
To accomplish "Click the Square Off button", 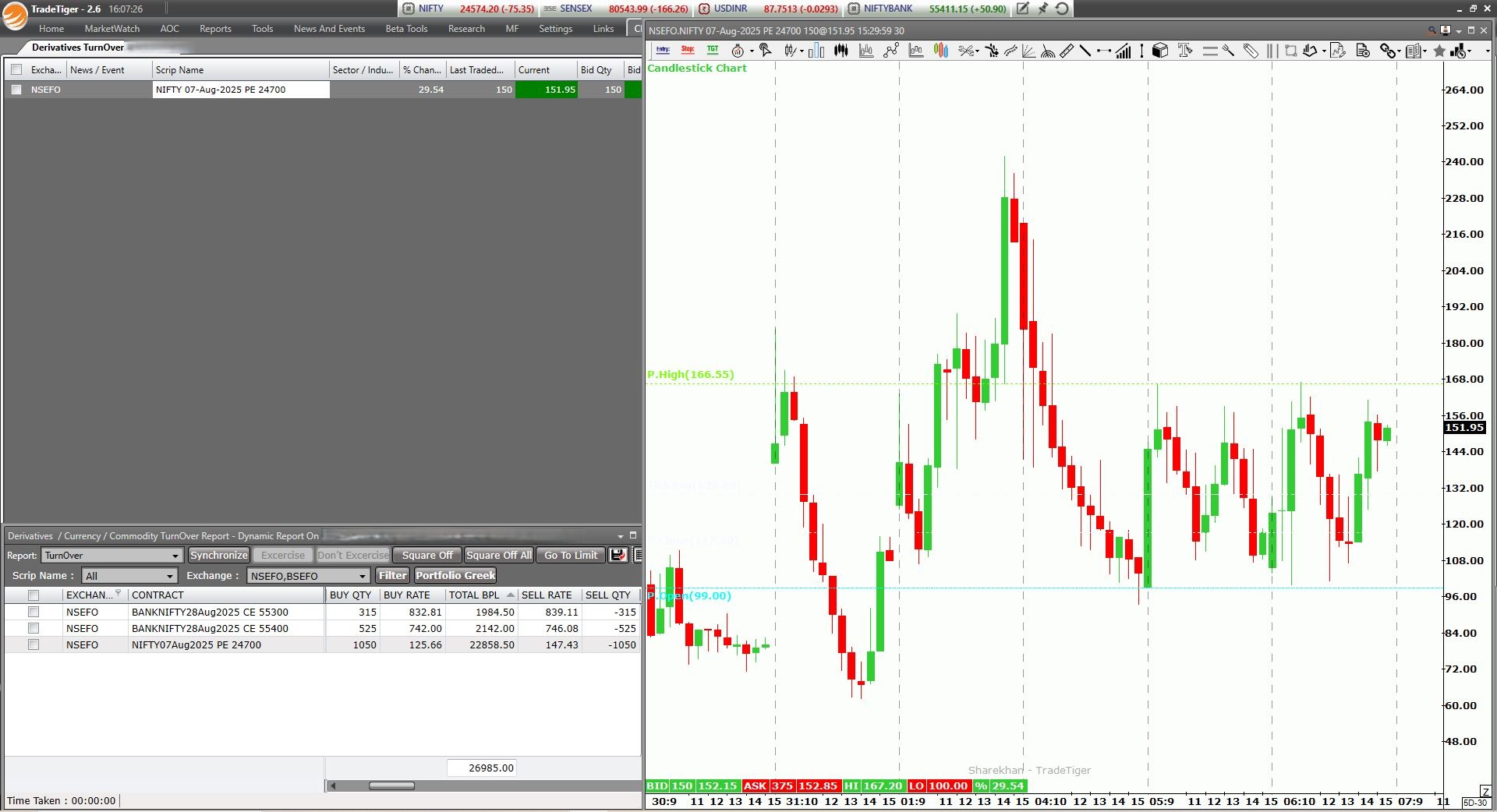I will (427, 555).
